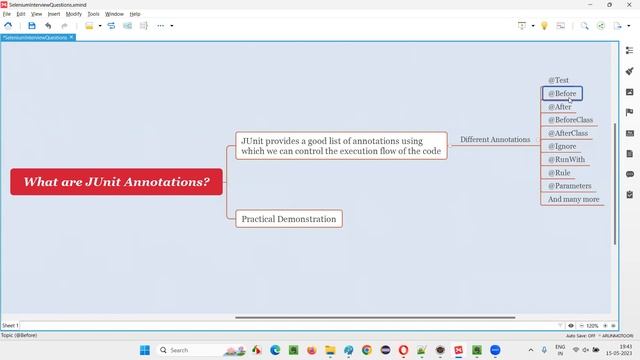Select the @Rule subtopic
640x360 pixels.
click(x=559, y=173)
